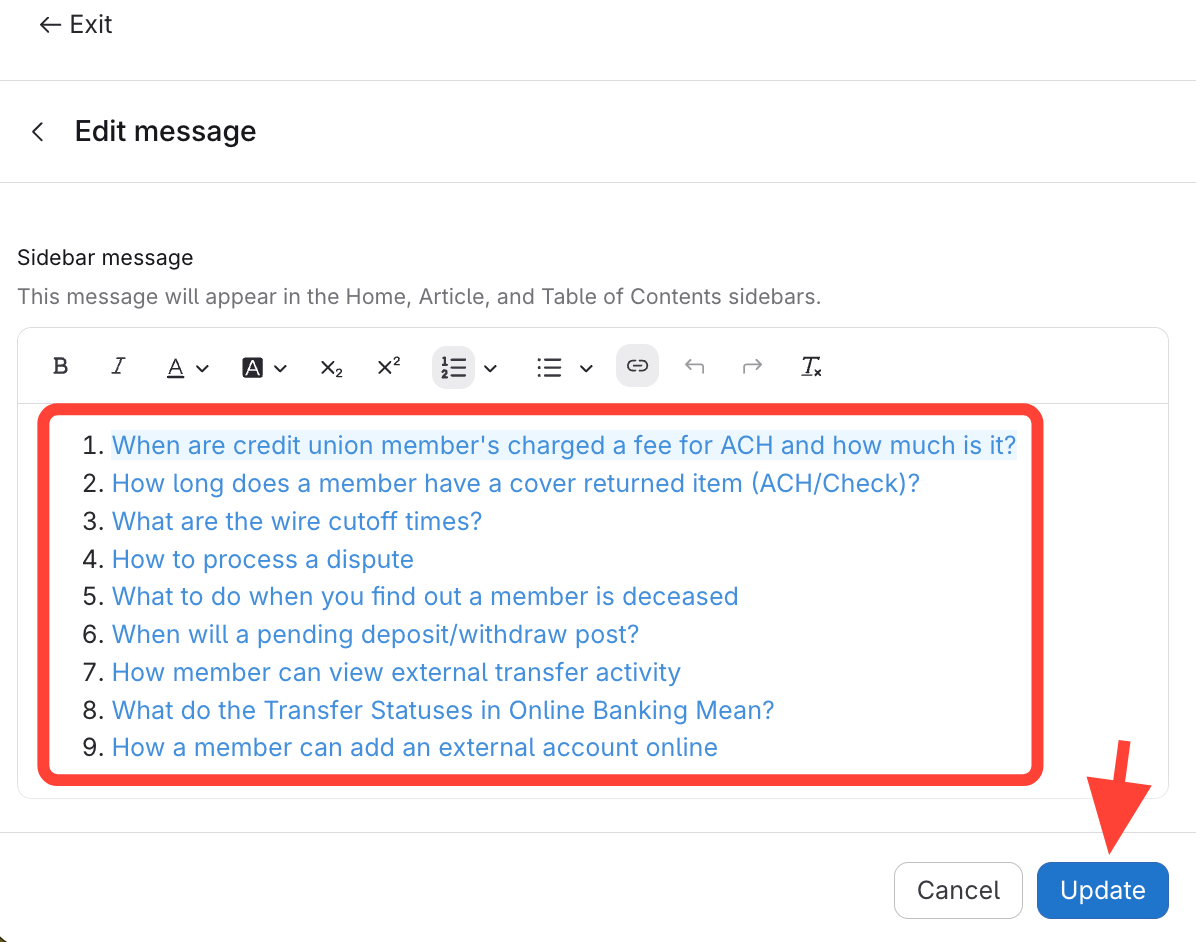Screen dimensions: 1196x942
Task: Click the insert link icon
Action: coord(637,366)
